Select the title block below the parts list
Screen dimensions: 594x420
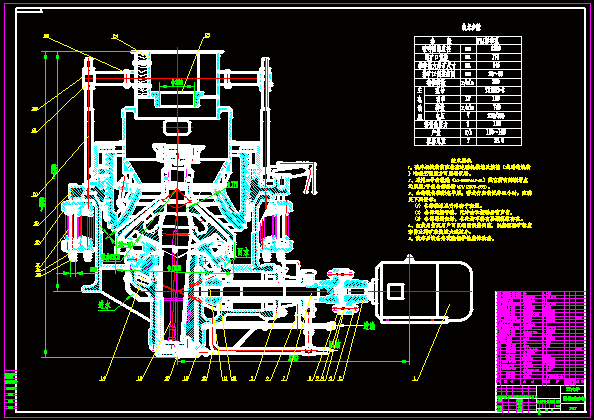pyautogui.click(x=541, y=398)
